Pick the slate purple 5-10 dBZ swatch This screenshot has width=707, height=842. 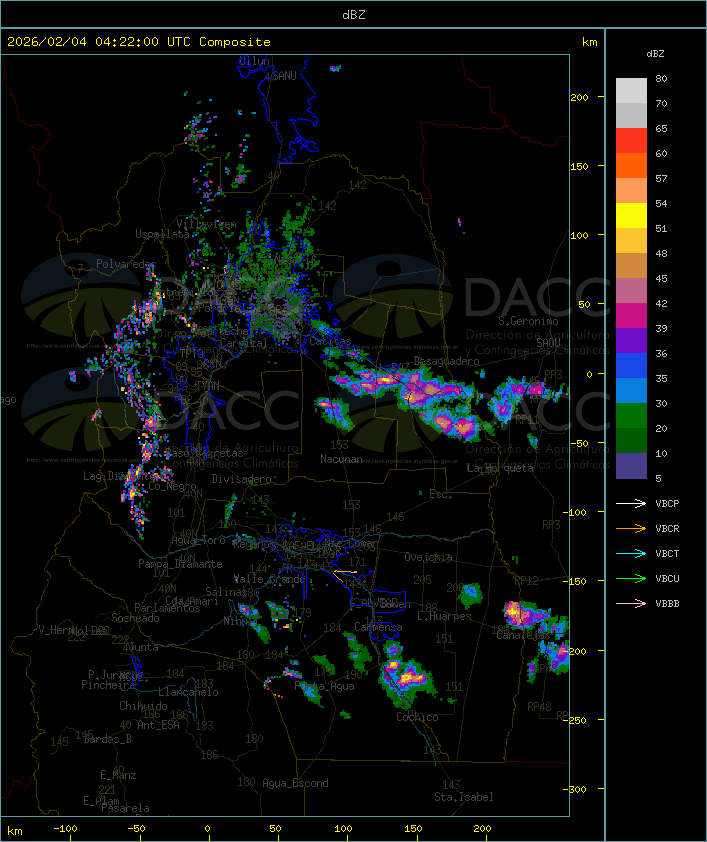pos(631,466)
